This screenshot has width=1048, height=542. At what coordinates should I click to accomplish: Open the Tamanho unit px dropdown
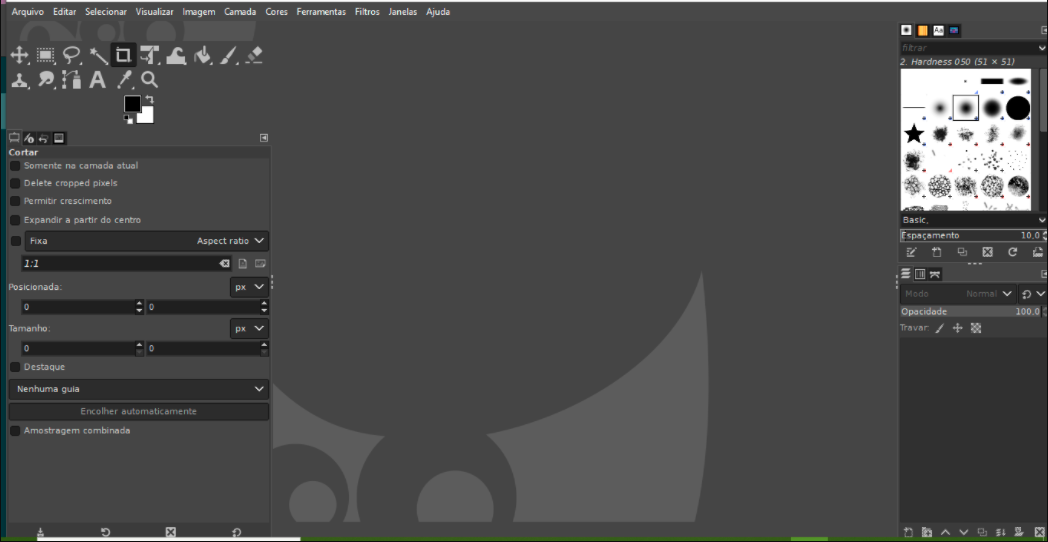[x=249, y=329]
